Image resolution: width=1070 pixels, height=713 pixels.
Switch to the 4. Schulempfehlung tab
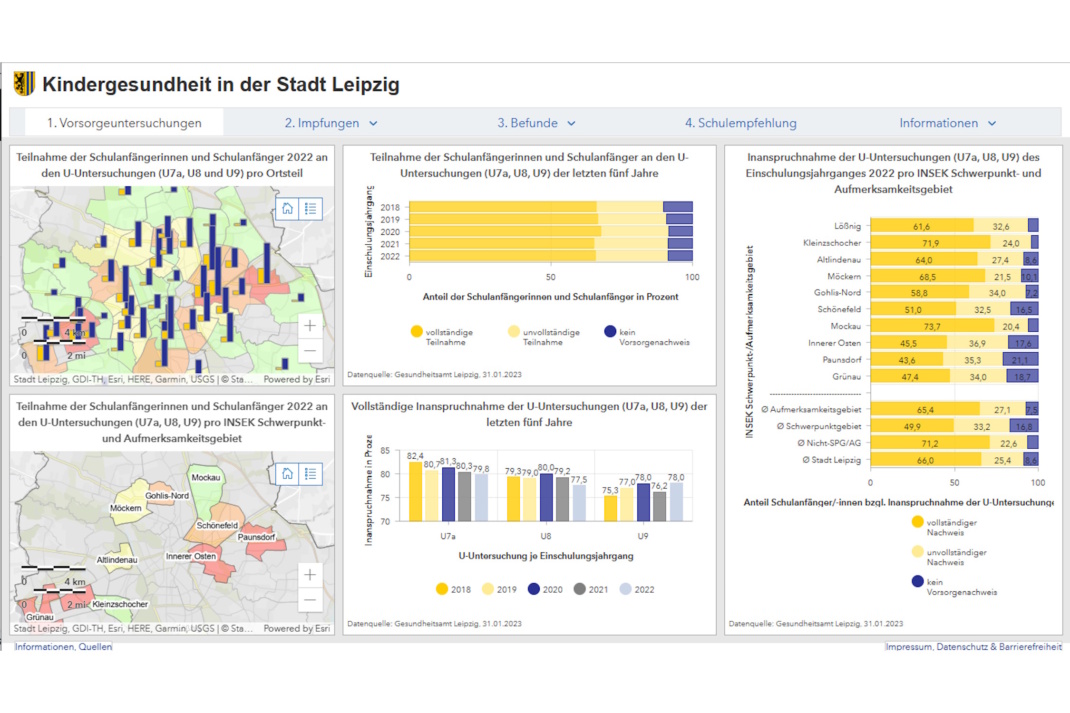(740, 123)
